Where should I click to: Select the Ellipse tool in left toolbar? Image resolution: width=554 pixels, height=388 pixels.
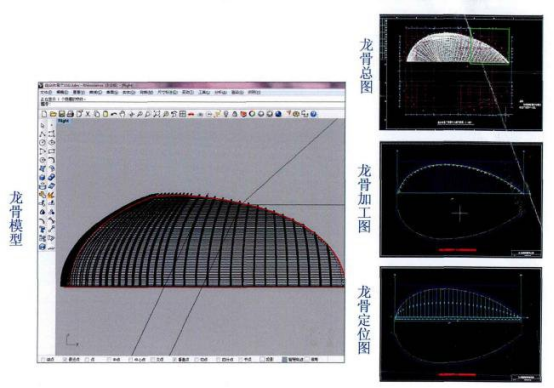(x=52, y=143)
